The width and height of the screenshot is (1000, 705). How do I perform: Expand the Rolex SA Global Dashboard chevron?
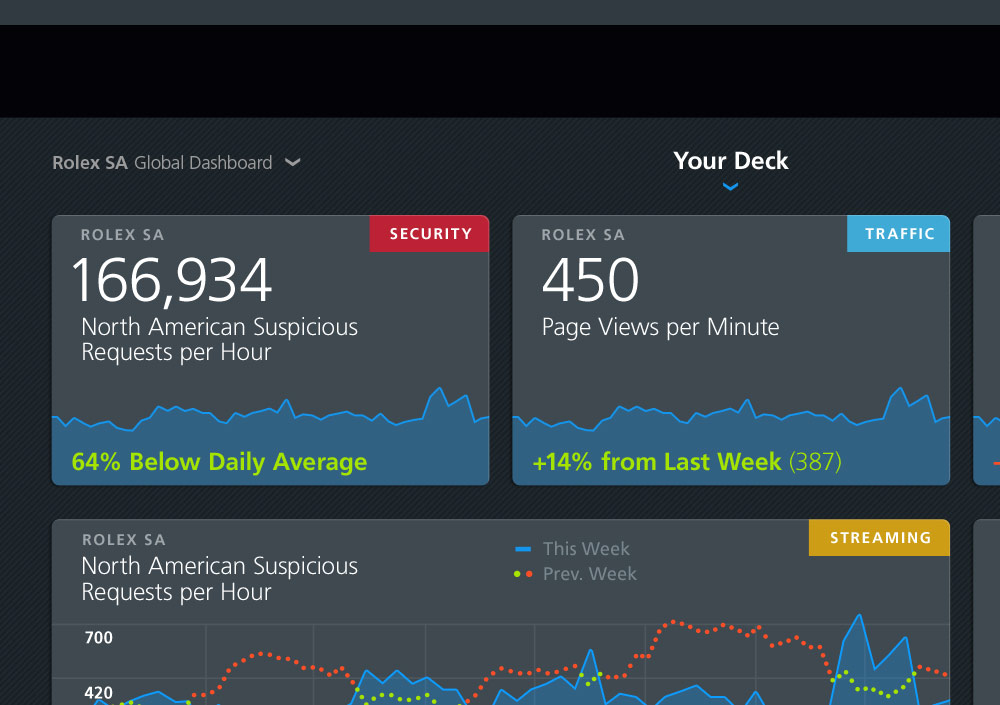click(293, 162)
